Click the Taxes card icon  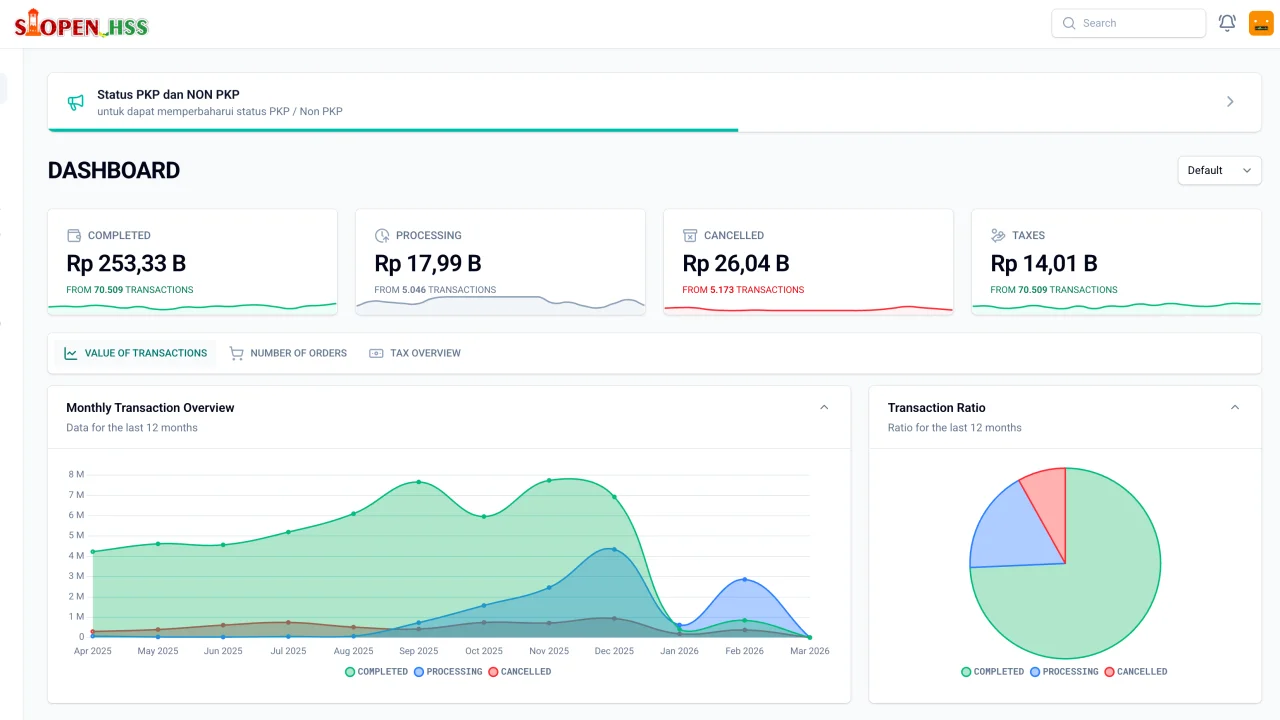(x=998, y=236)
